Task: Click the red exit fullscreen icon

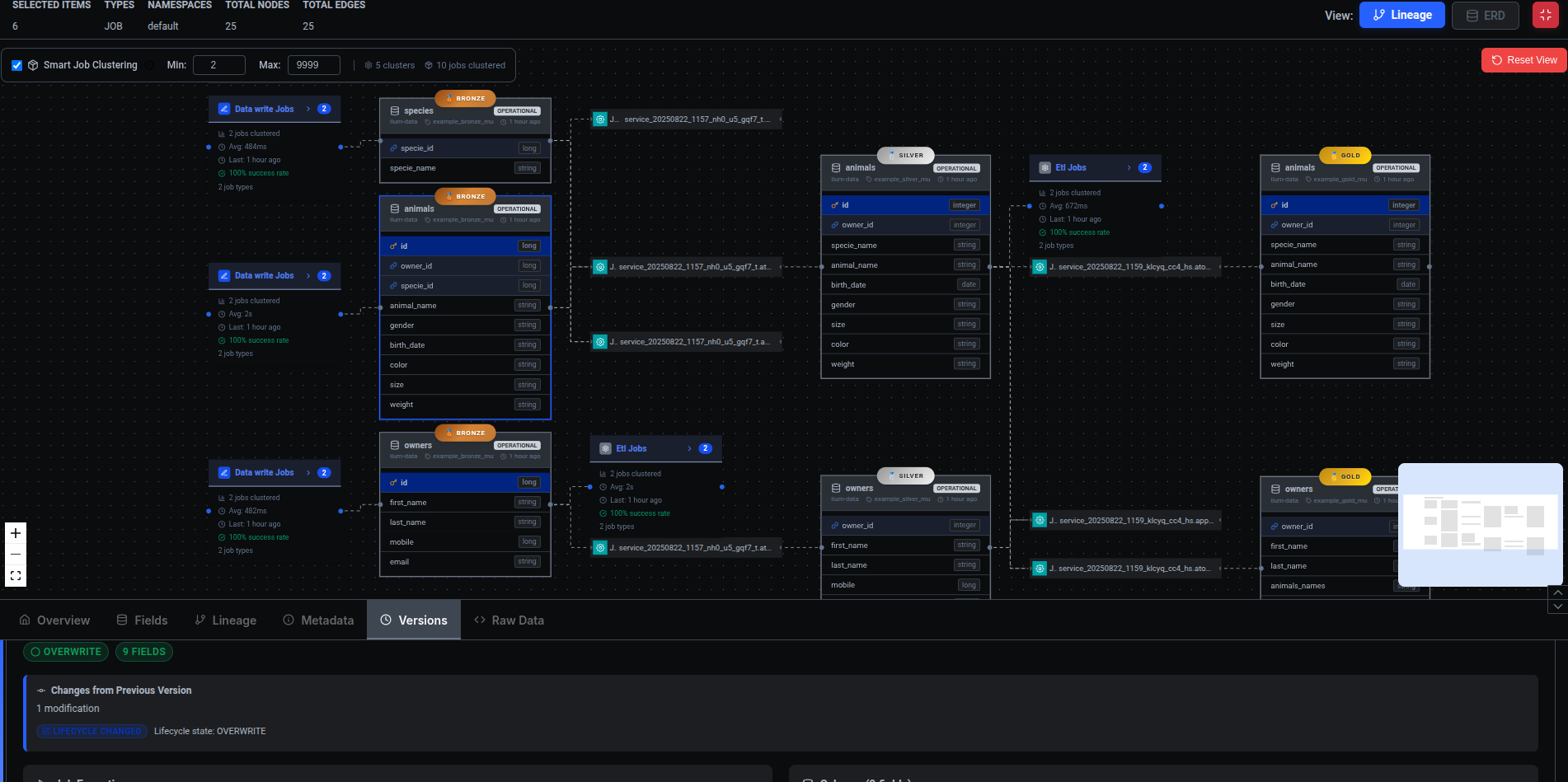Action: pyautogui.click(x=1545, y=15)
